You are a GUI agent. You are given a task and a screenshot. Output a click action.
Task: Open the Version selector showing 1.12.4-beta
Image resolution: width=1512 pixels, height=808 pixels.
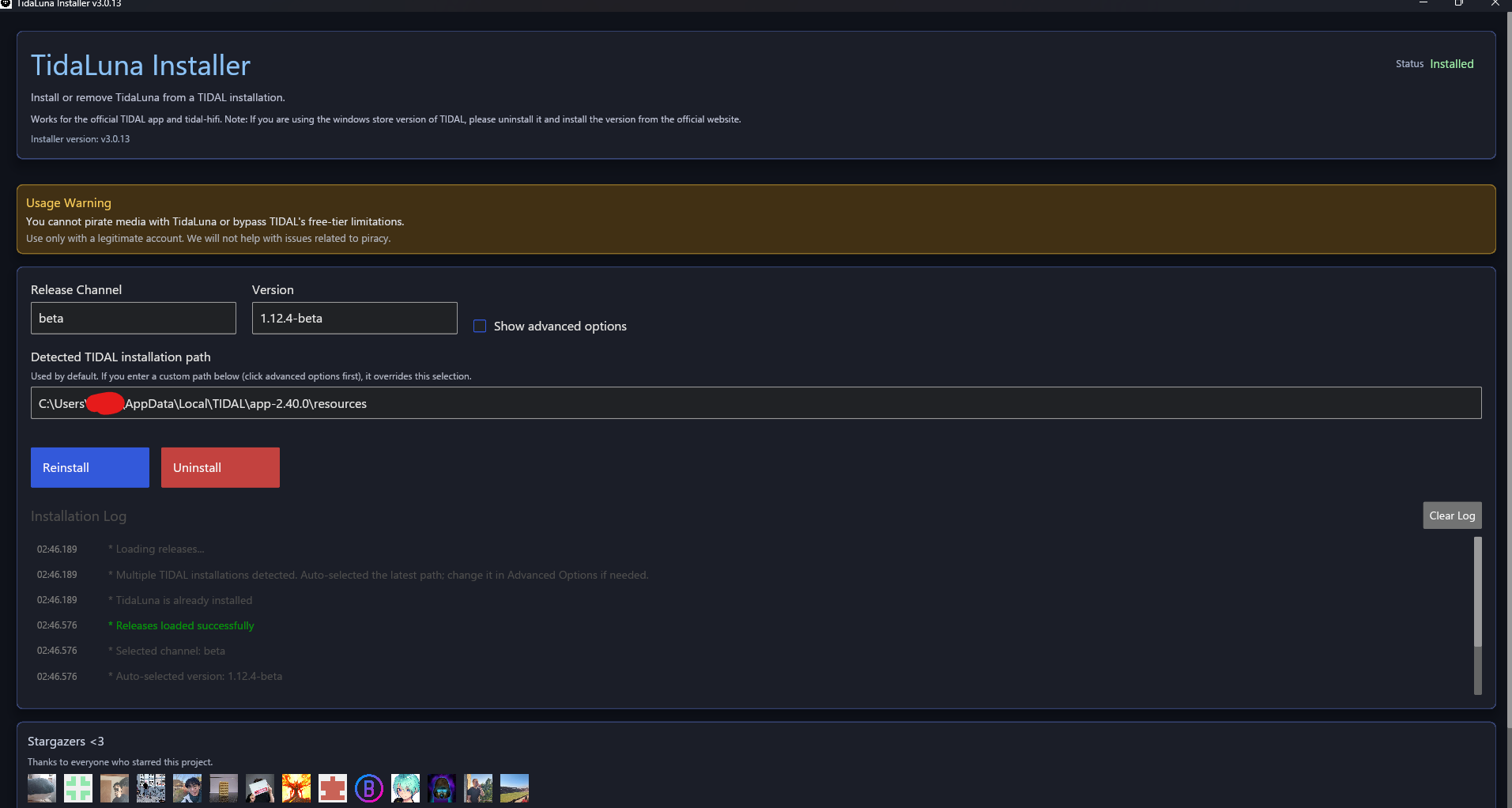tap(353, 318)
